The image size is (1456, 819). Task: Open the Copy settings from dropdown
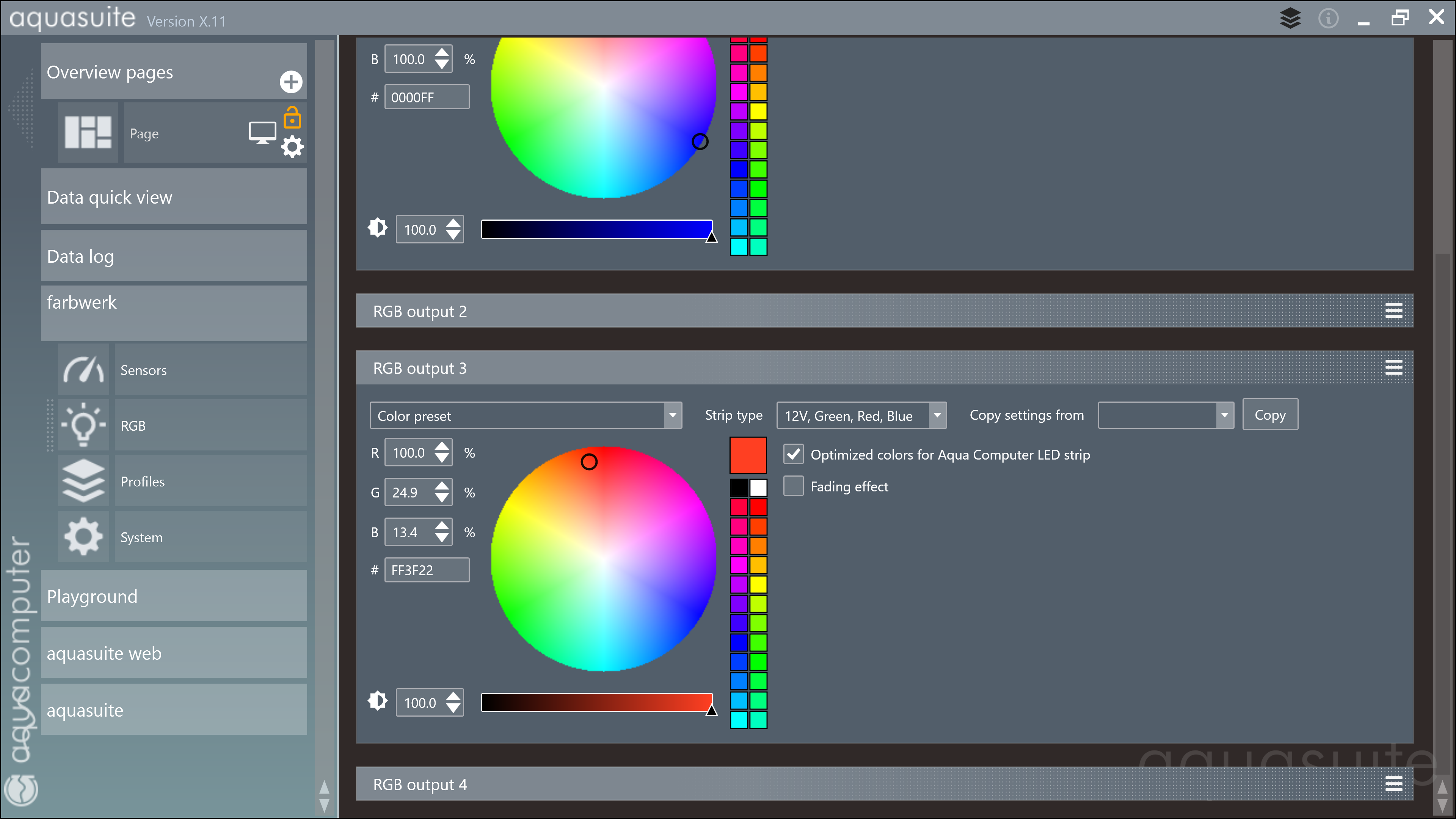click(x=1166, y=416)
